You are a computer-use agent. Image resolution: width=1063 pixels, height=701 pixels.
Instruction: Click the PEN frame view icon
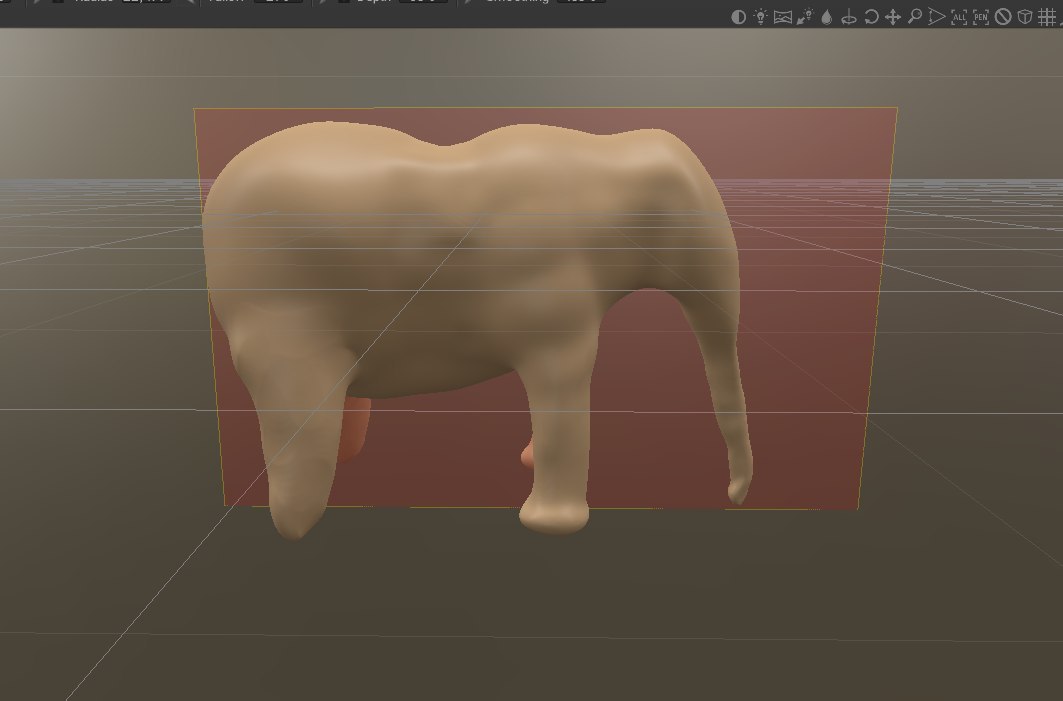coord(981,17)
